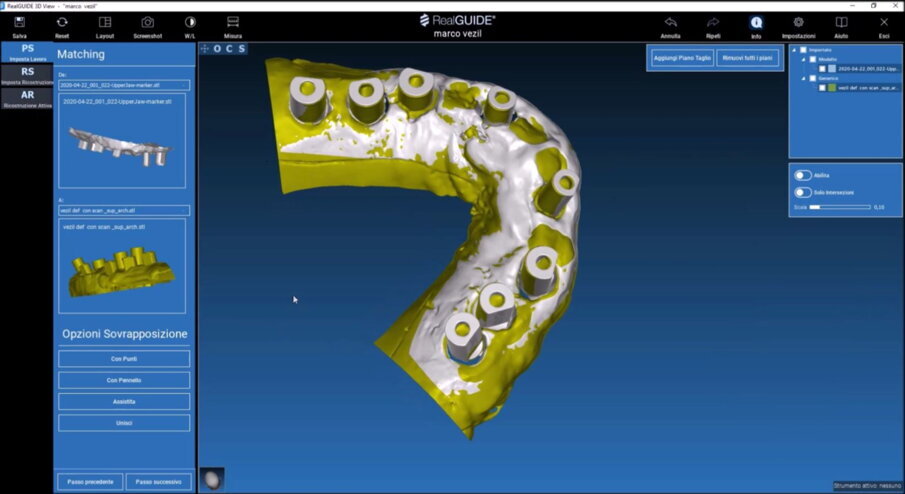Select 2020-04-22_001_022-Upp... tree row
905x494 pixels.
click(868, 69)
